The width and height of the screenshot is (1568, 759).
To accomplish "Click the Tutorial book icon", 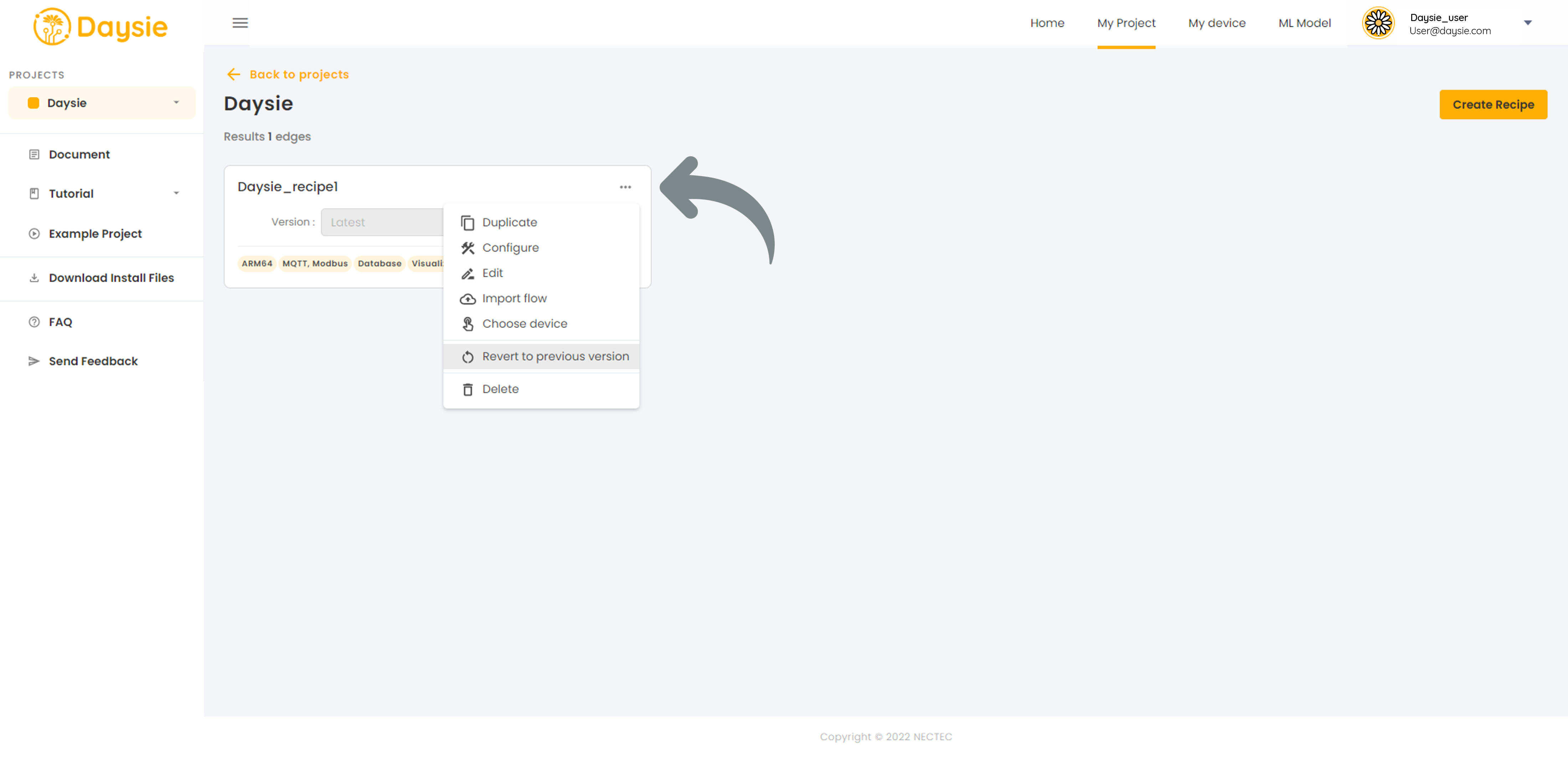I will pos(34,194).
